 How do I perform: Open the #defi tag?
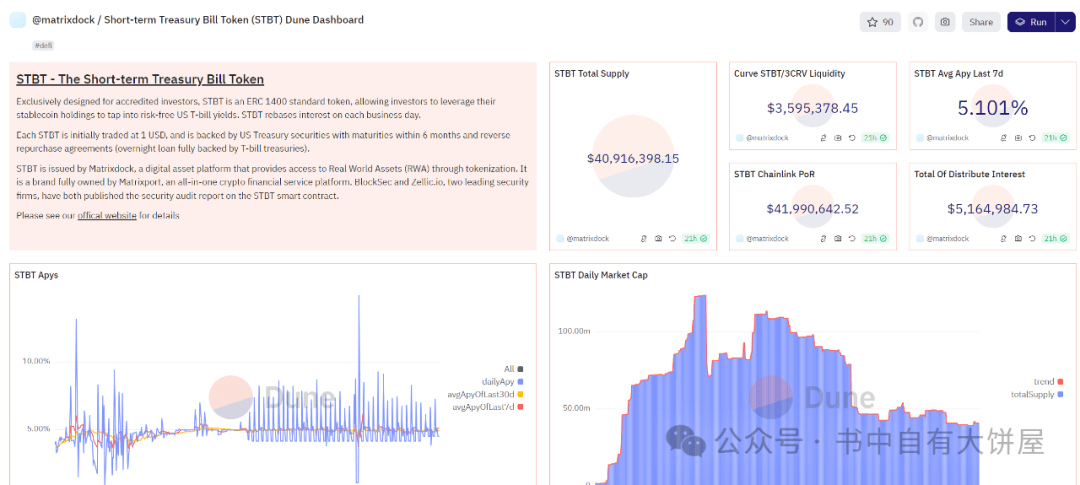coord(43,45)
